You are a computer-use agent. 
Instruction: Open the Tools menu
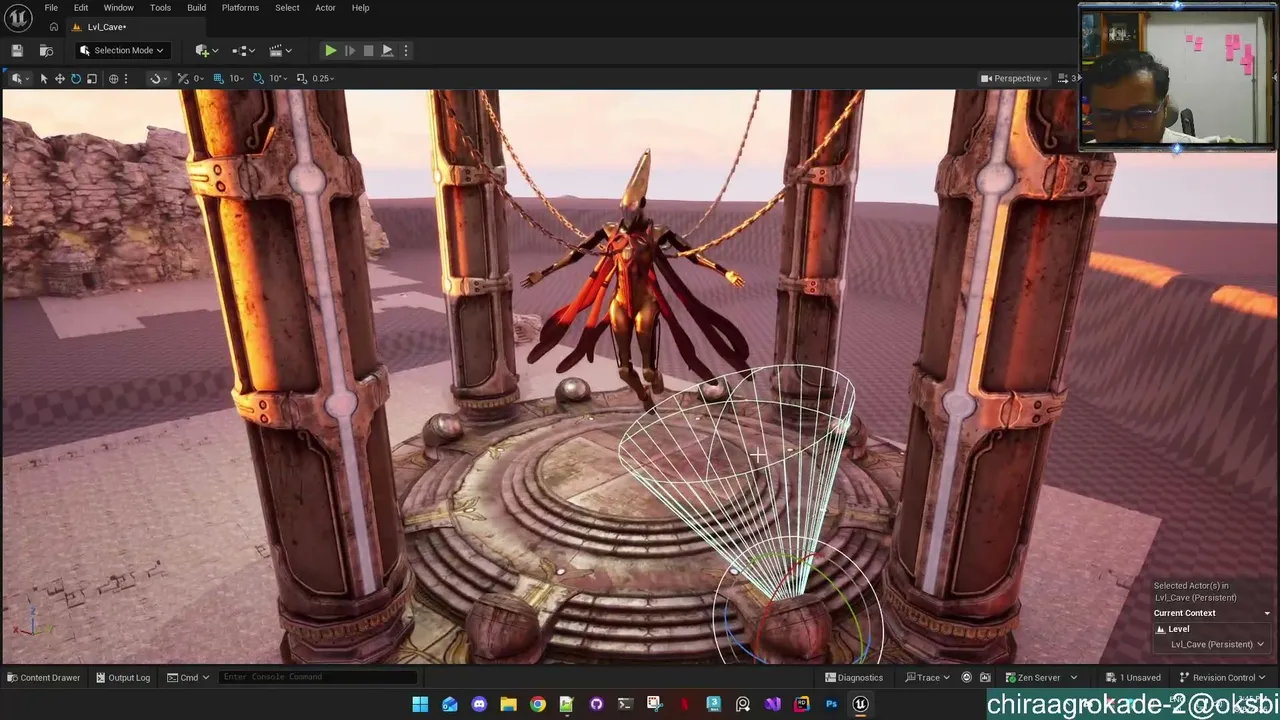point(160,8)
